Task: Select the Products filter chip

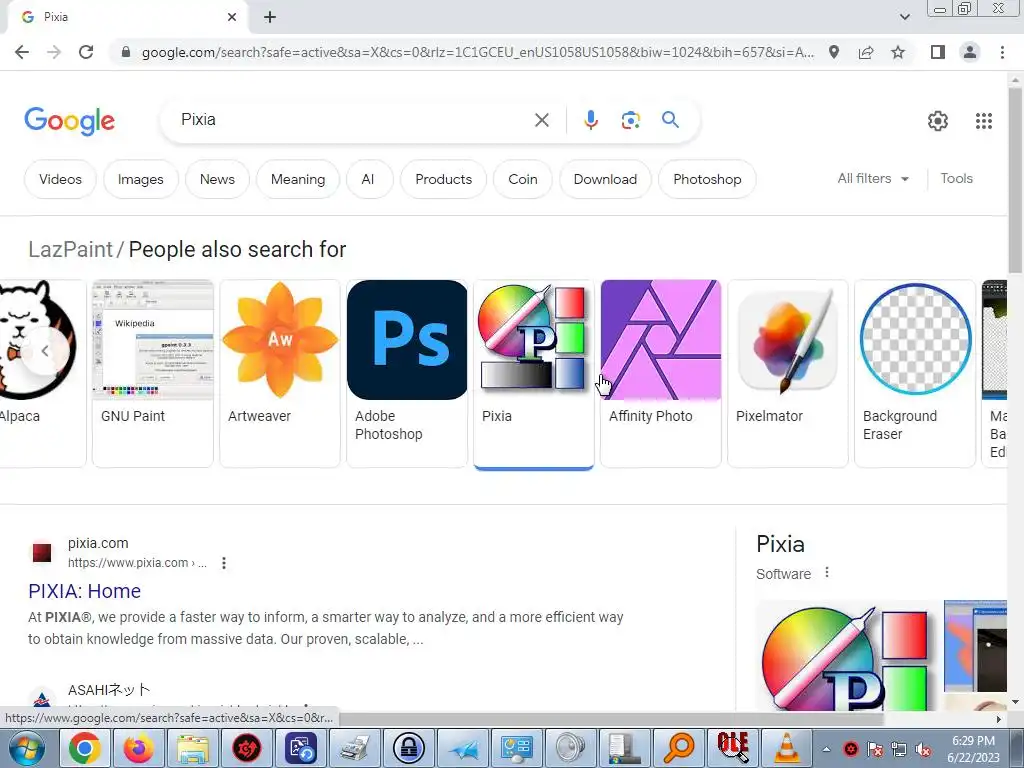Action: coord(443,179)
